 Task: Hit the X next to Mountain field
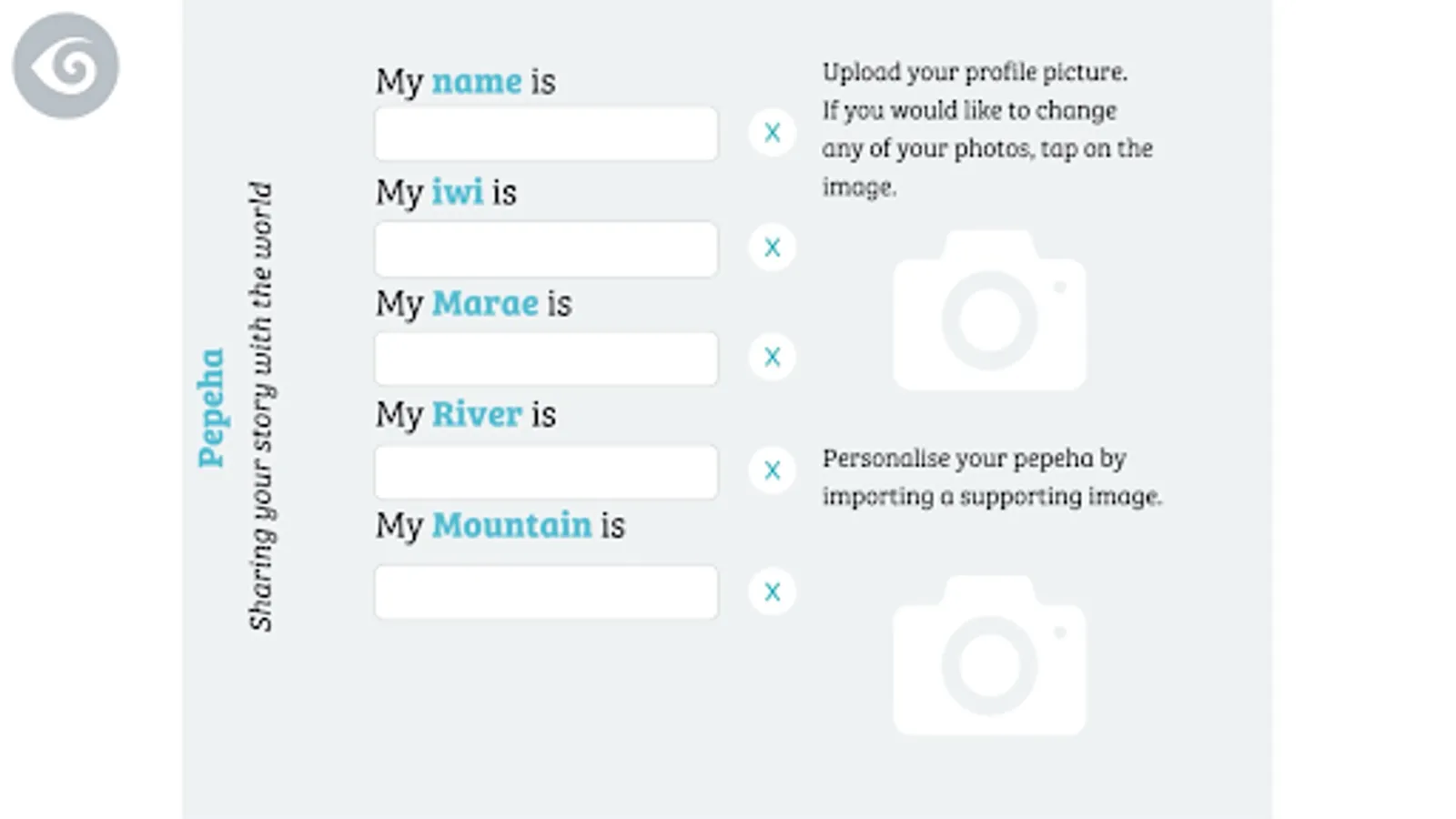pyautogui.click(x=772, y=592)
